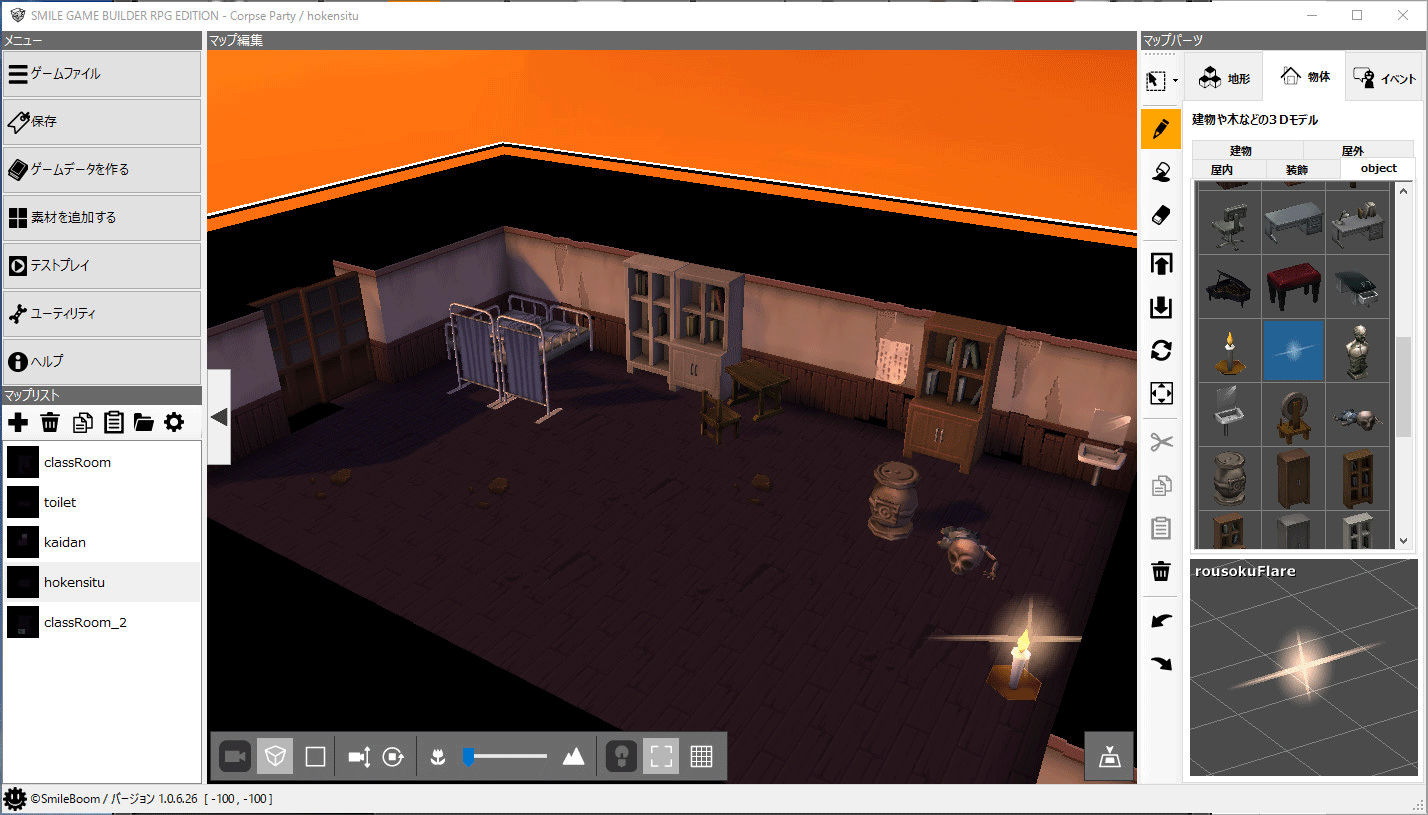
Task: Open the ユーティリティ button
Action: (x=102, y=314)
